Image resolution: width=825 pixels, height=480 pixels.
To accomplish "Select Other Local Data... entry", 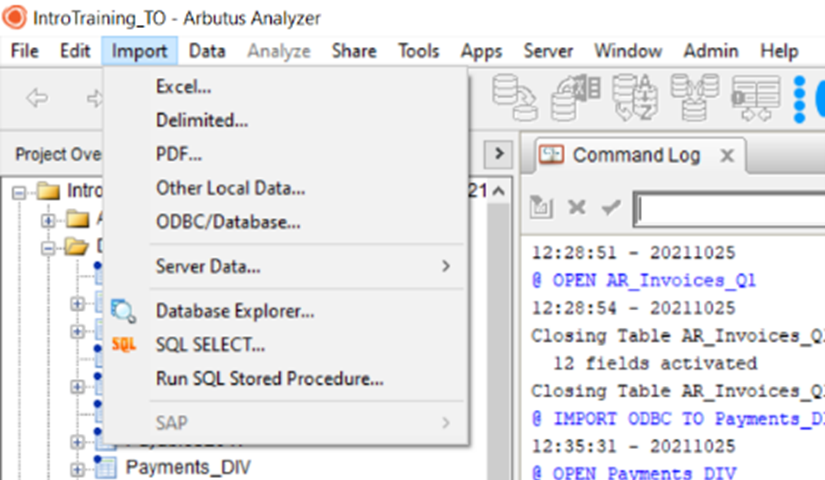I will click(285, 188).
